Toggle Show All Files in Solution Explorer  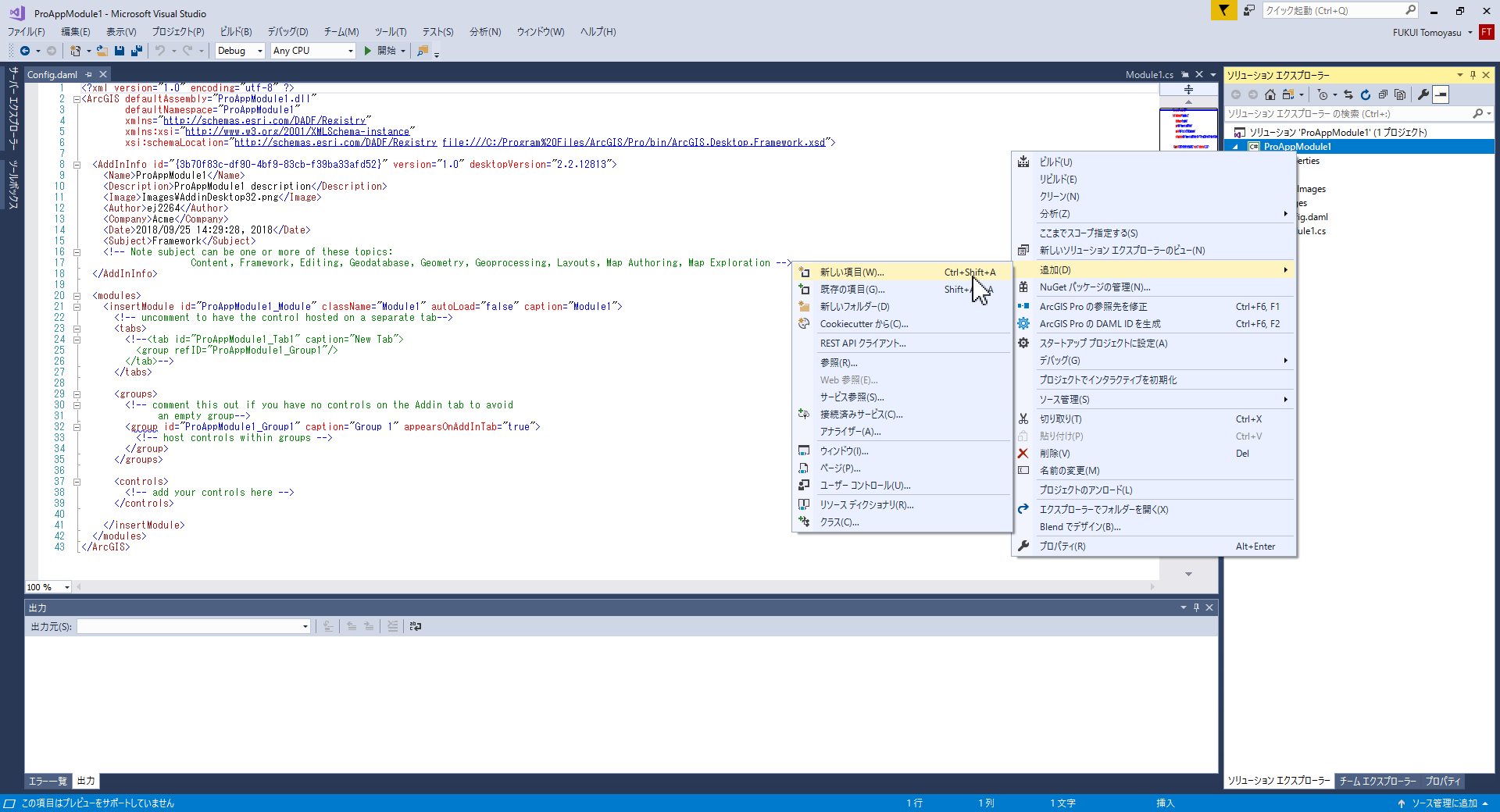pyautogui.click(x=1400, y=94)
